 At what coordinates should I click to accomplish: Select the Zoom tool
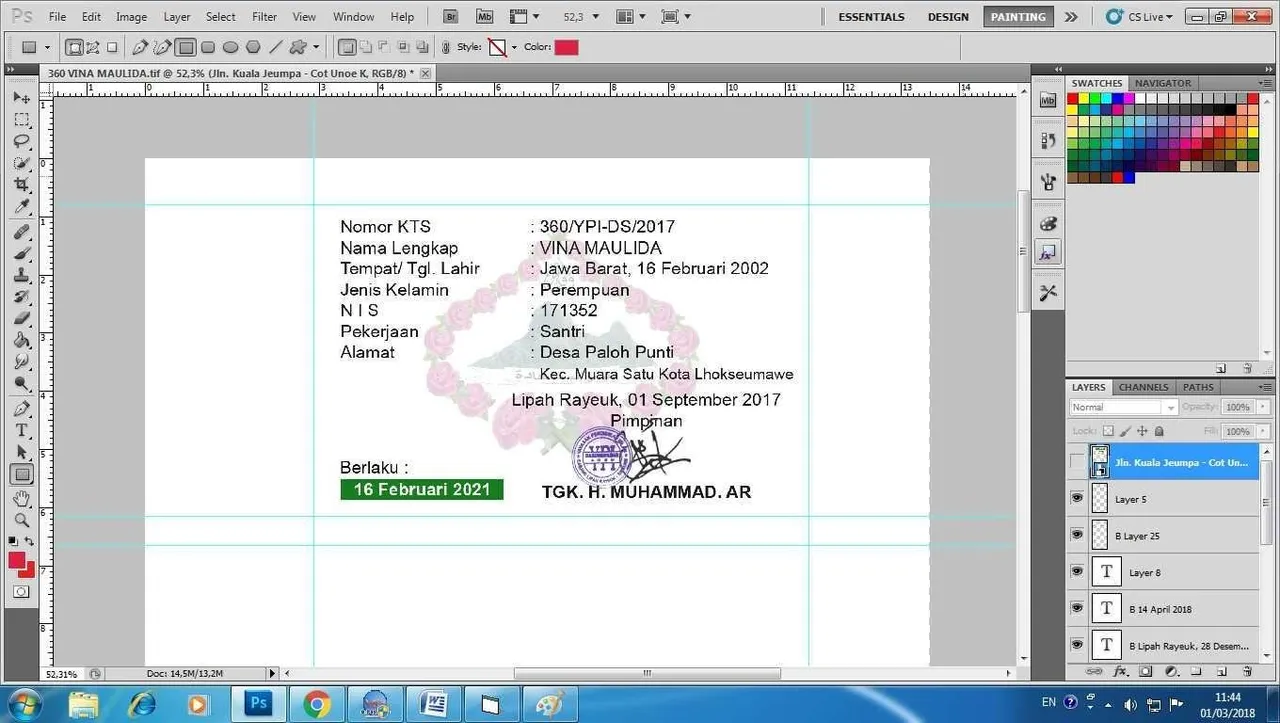pyautogui.click(x=21, y=520)
